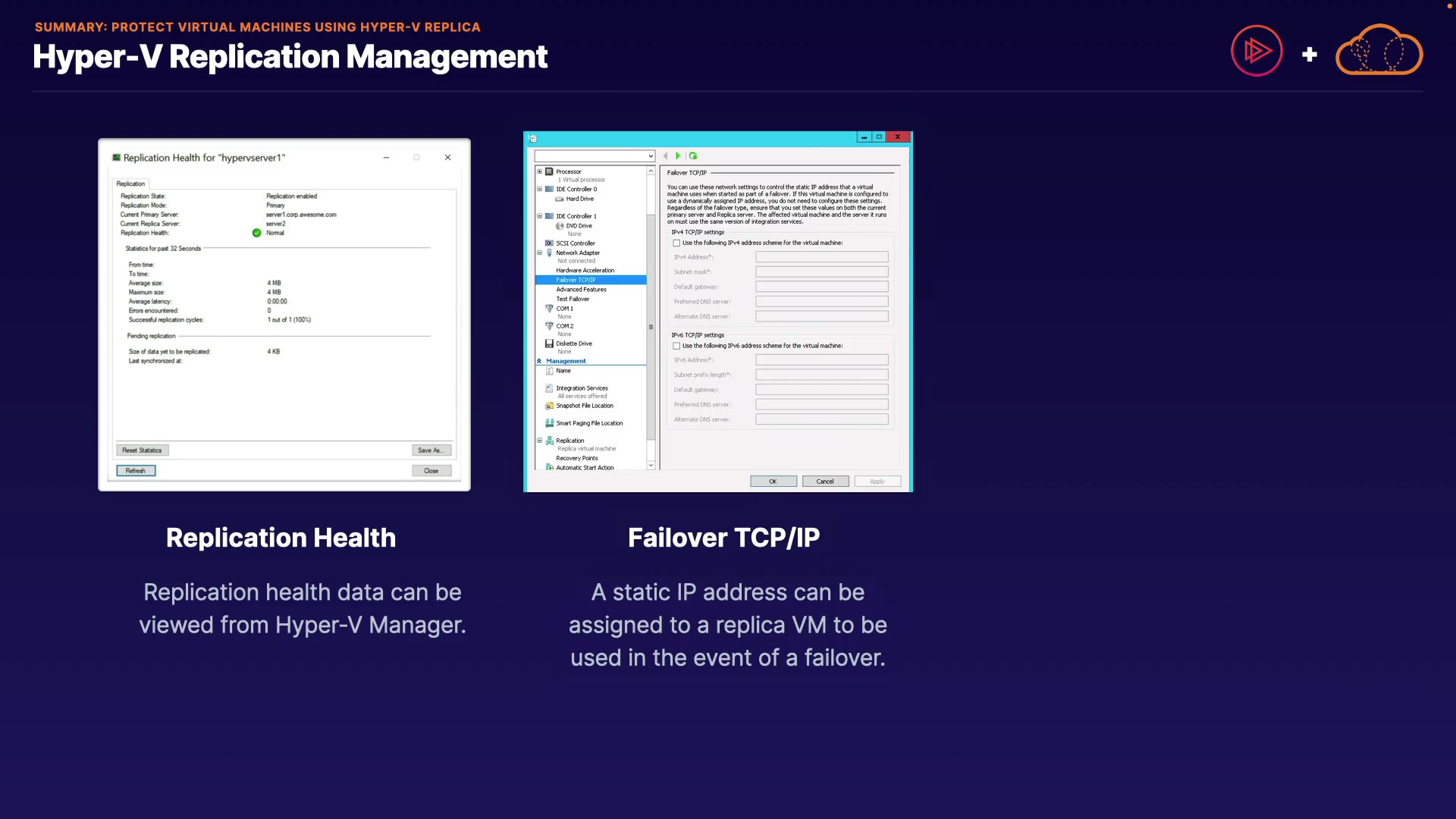Select the SCSI Controller icon

549,243
